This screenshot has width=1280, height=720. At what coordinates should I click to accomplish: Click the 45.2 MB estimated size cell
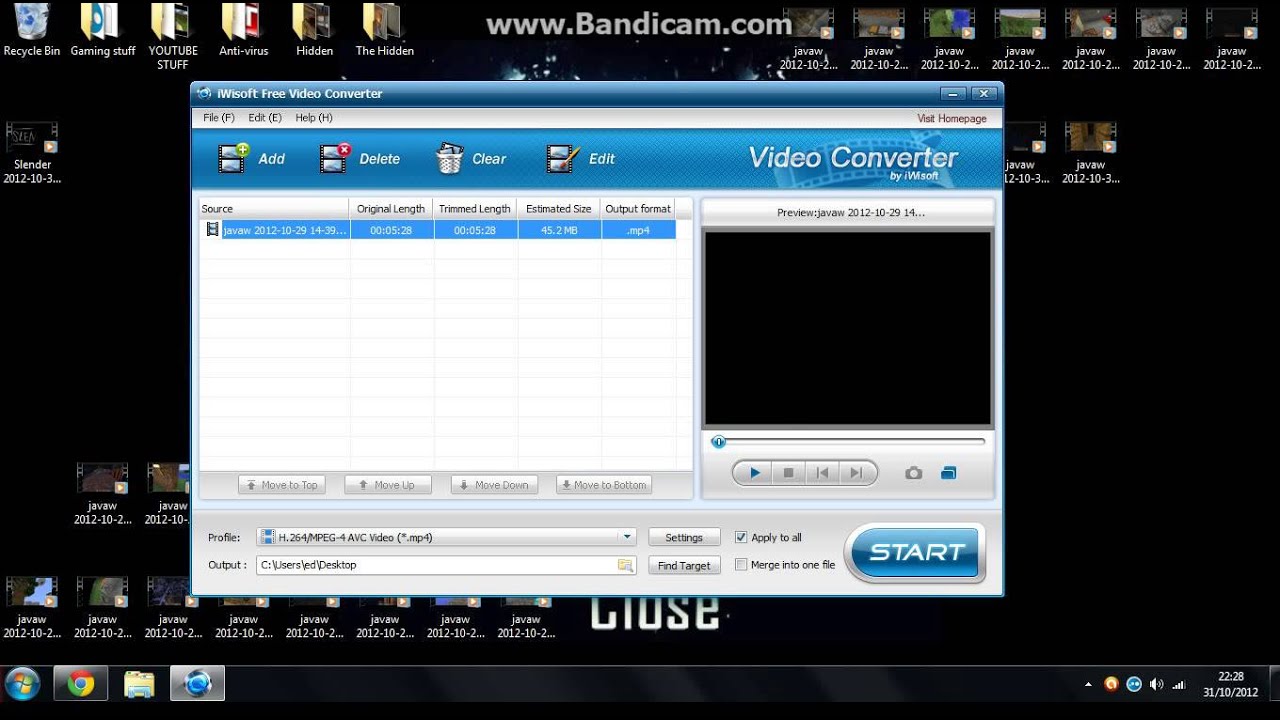(559, 230)
